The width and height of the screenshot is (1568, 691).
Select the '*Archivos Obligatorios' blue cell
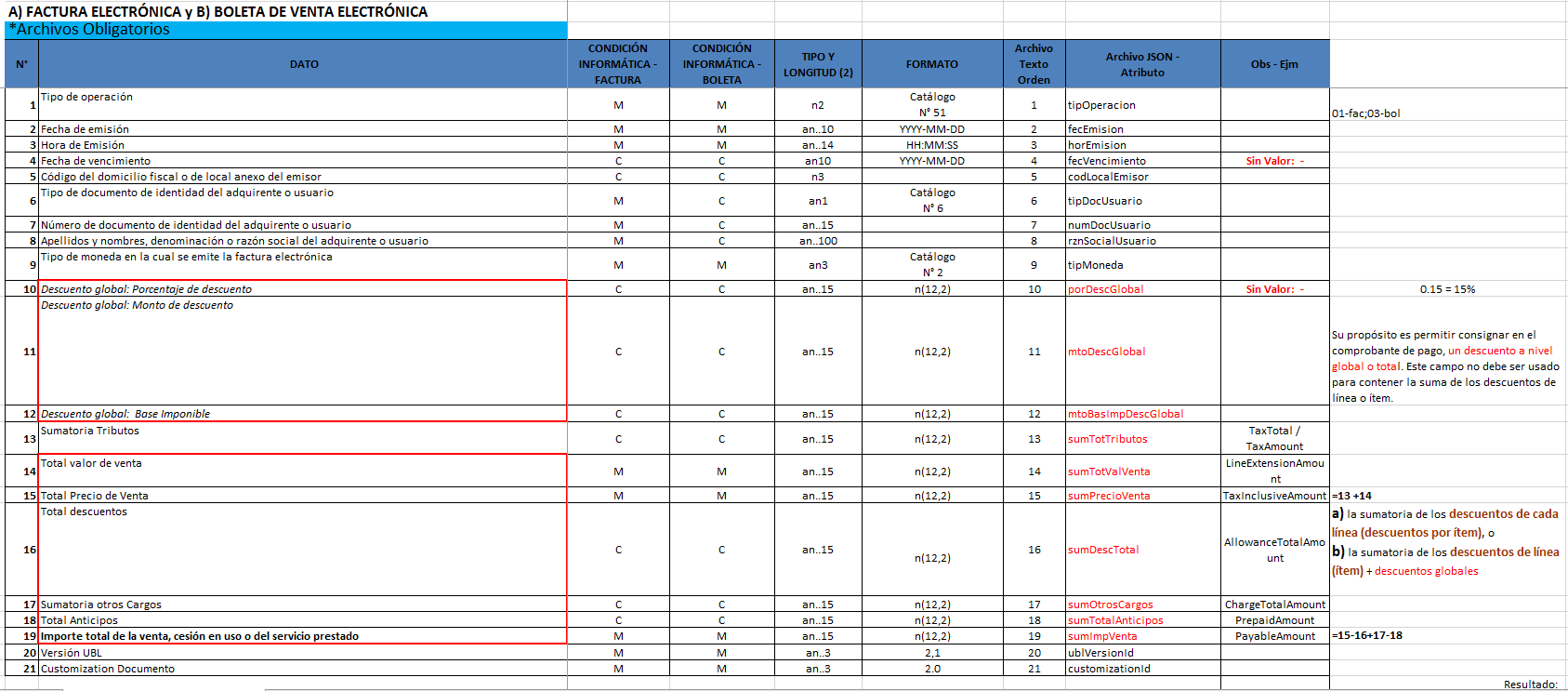(x=286, y=30)
